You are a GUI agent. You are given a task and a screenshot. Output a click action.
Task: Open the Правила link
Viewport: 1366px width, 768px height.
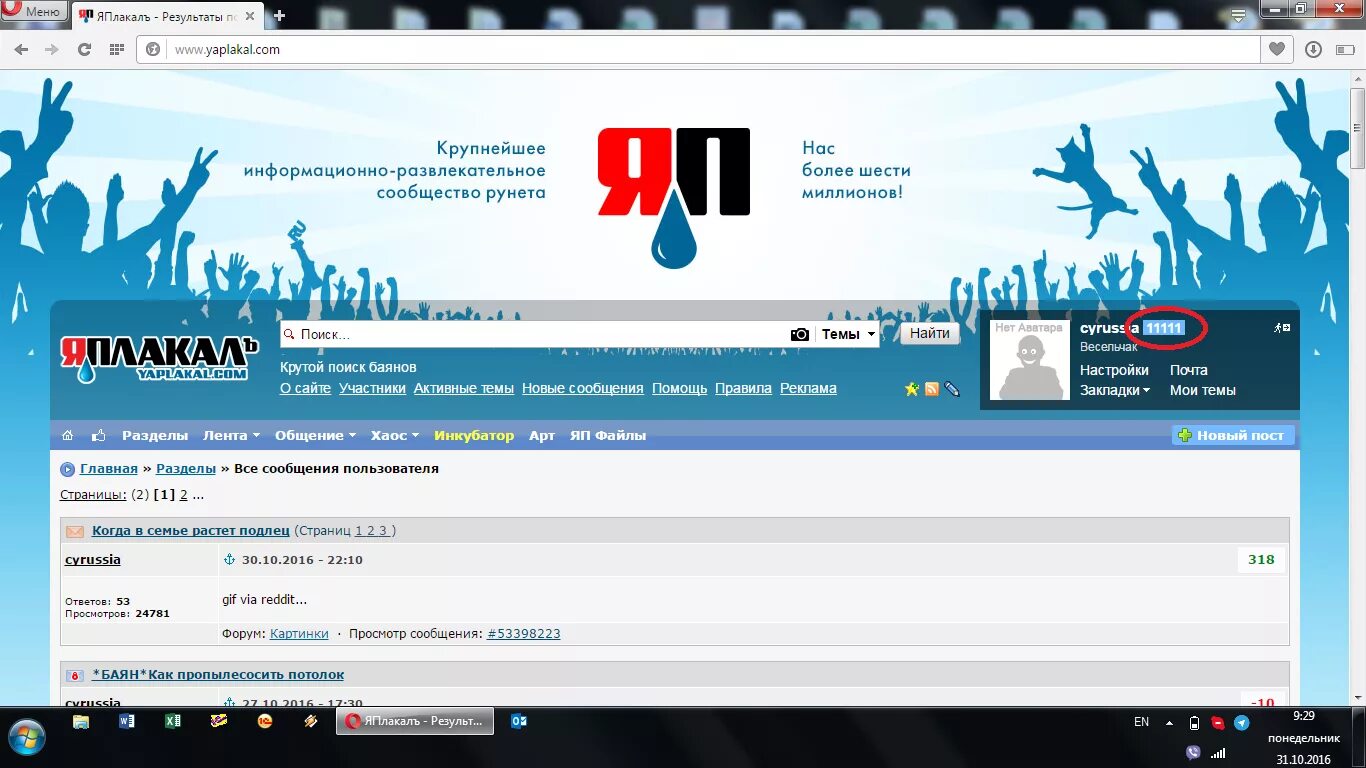[x=743, y=388]
